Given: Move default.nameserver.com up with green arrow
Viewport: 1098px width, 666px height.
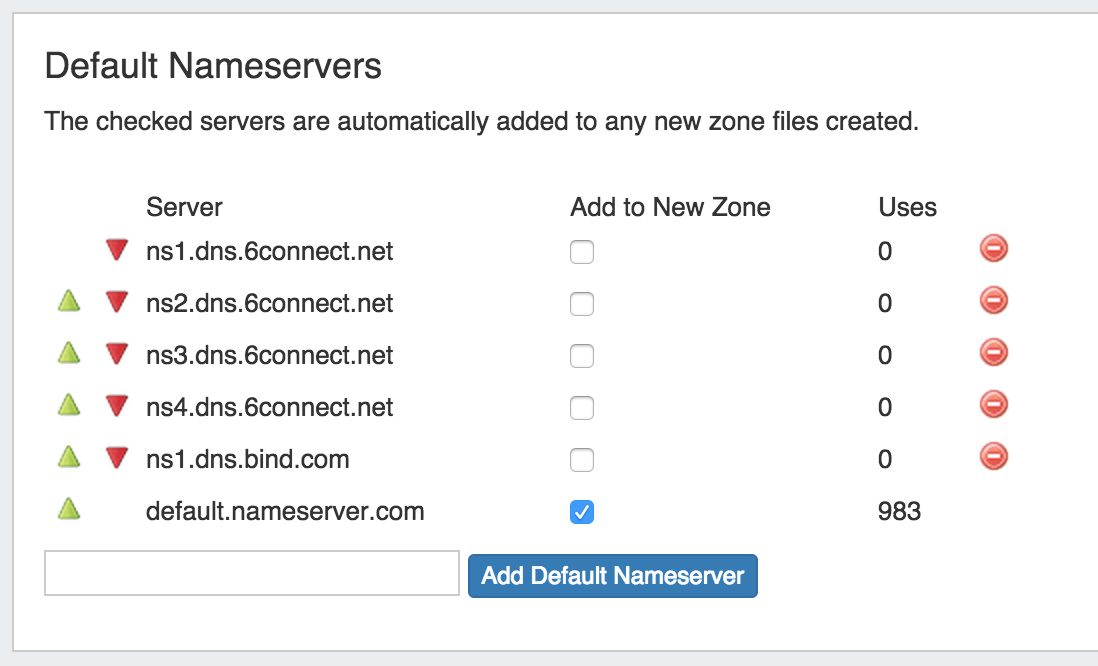Looking at the screenshot, I should click(68, 510).
